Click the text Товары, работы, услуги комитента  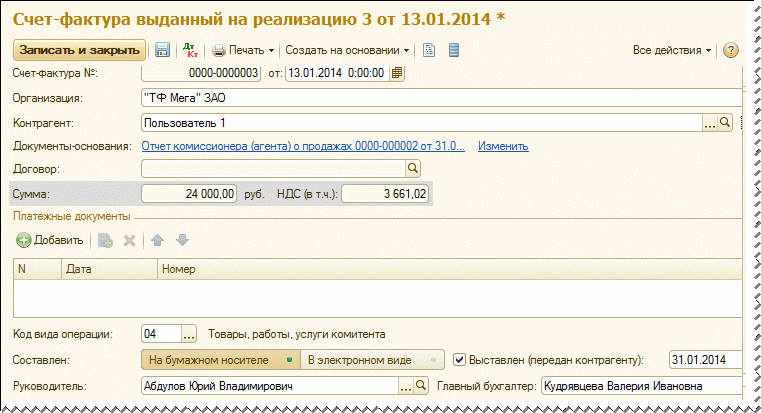tap(297, 334)
